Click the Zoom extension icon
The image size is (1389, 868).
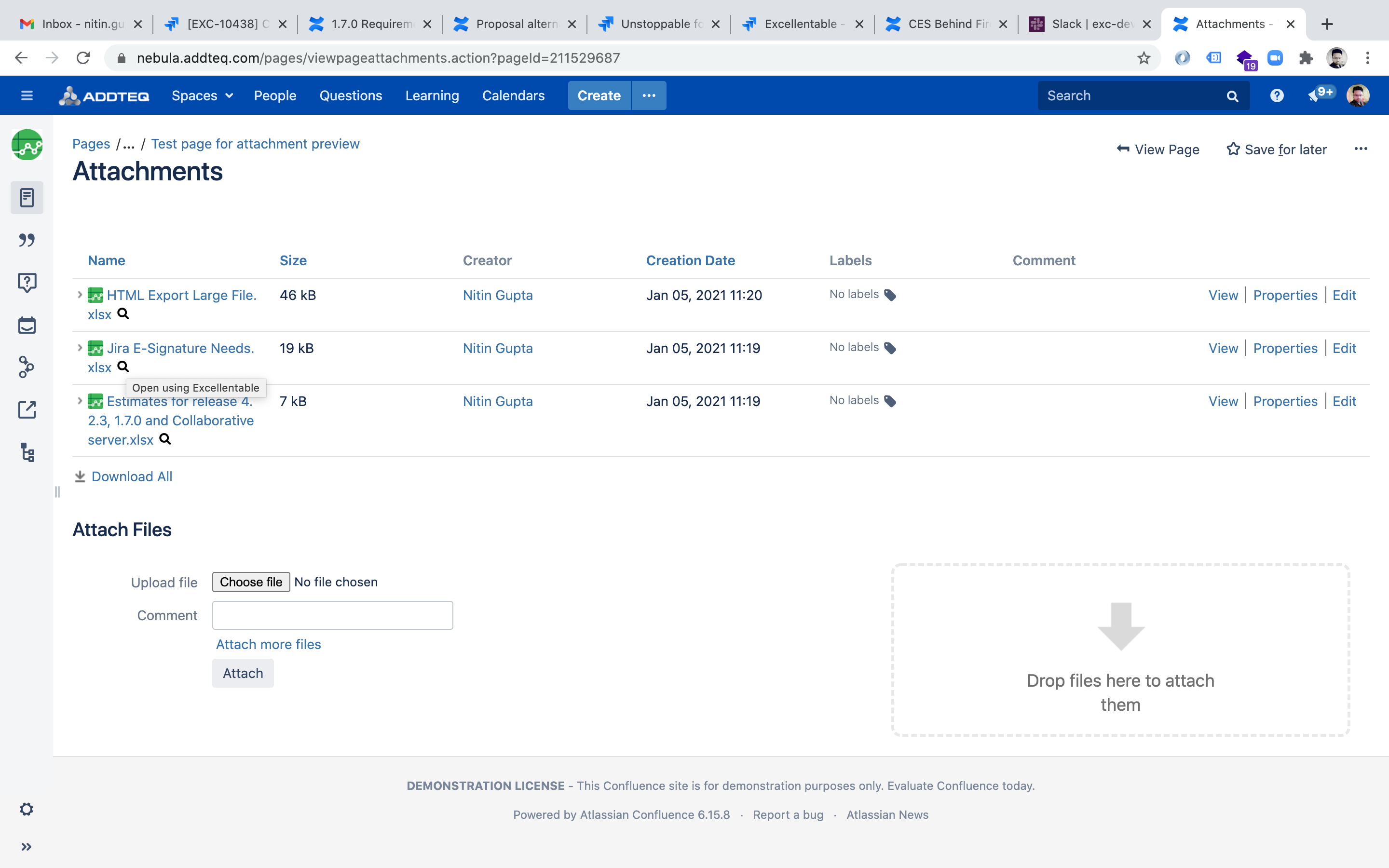click(x=1275, y=58)
